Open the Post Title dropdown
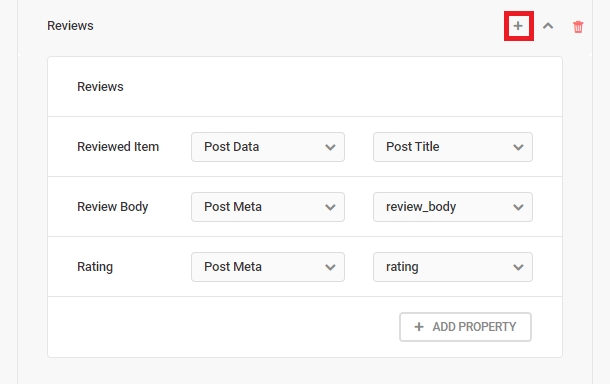This screenshot has height=384, width=610. (x=453, y=147)
